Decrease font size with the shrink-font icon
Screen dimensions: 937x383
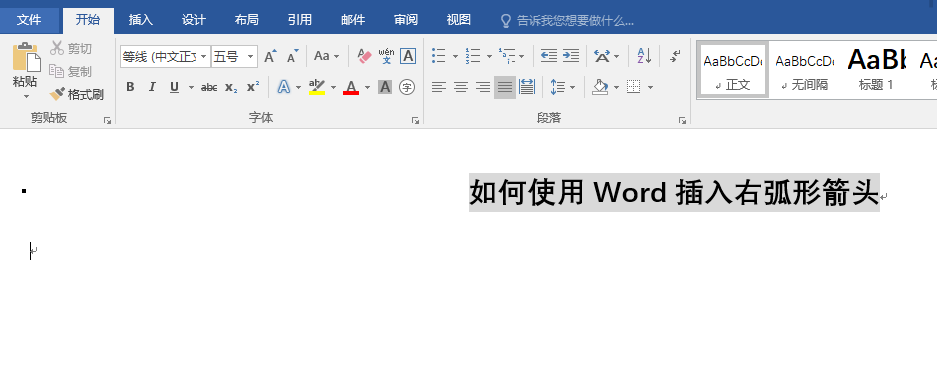pos(292,57)
